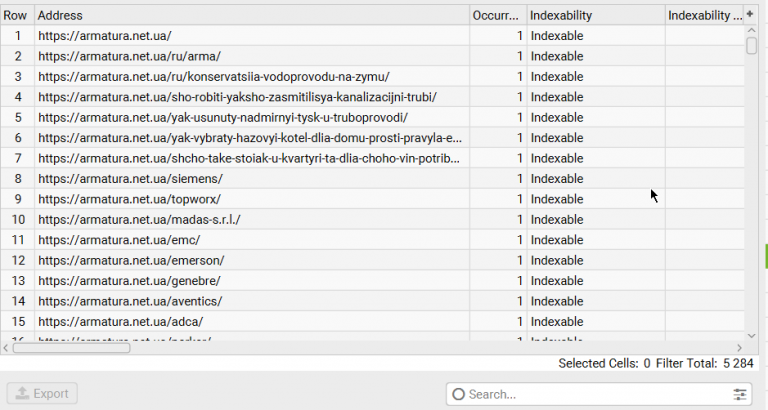
Task: Click the Row column header
Action: tap(16, 16)
